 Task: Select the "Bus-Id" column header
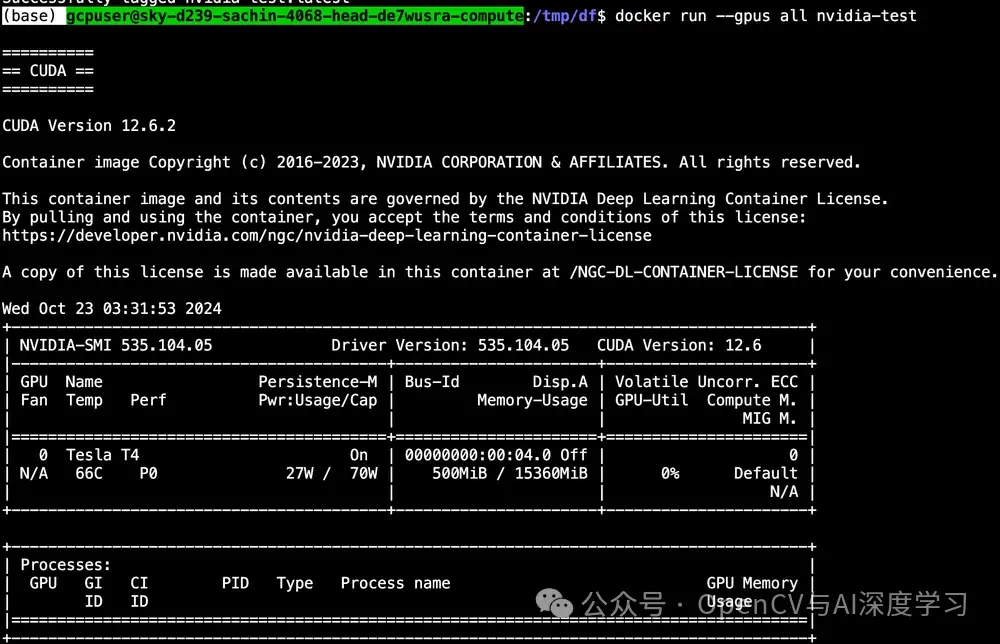pyautogui.click(x=432, y=382)
